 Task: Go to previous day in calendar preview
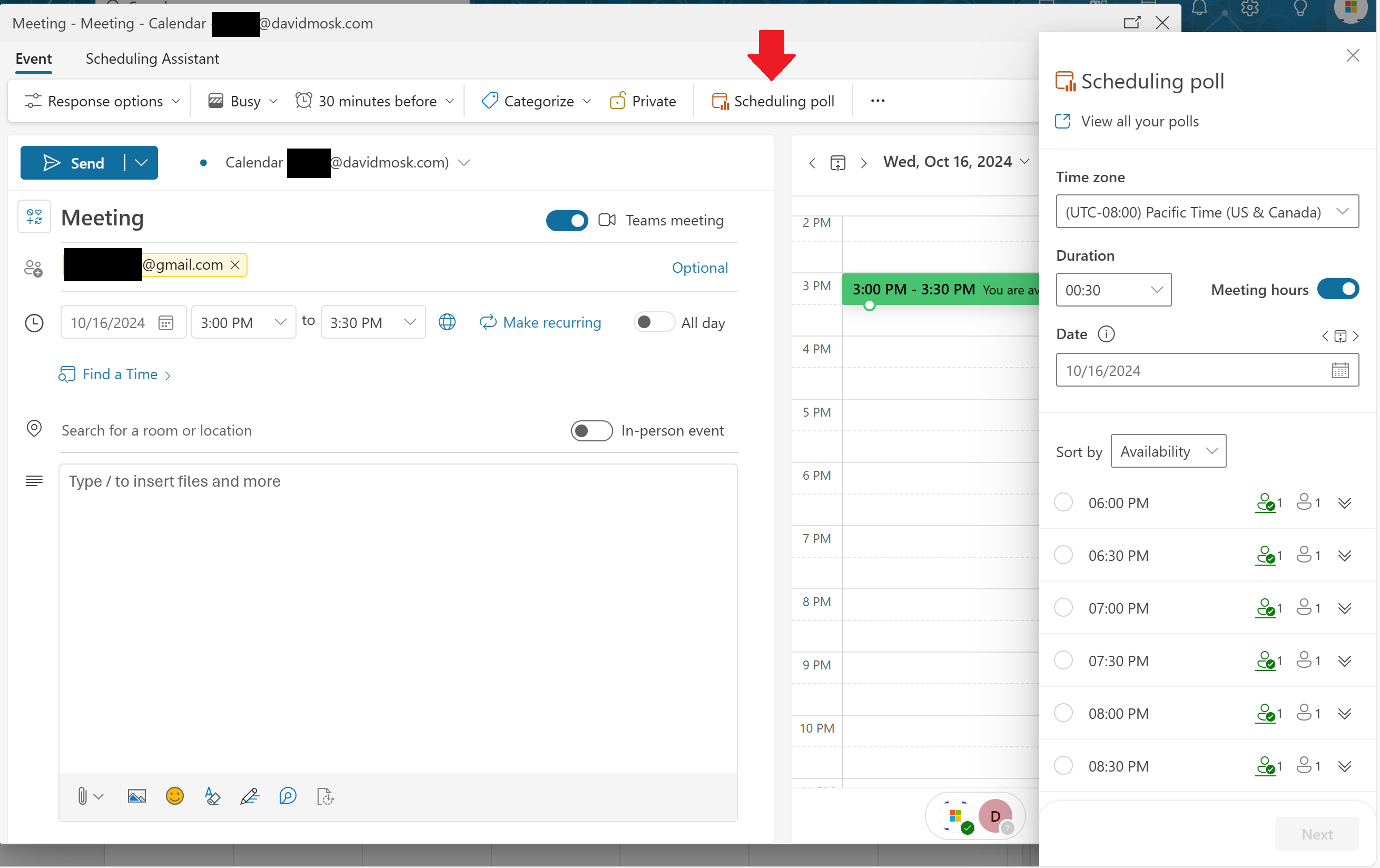pyautogui.click(x=812, y=163)
